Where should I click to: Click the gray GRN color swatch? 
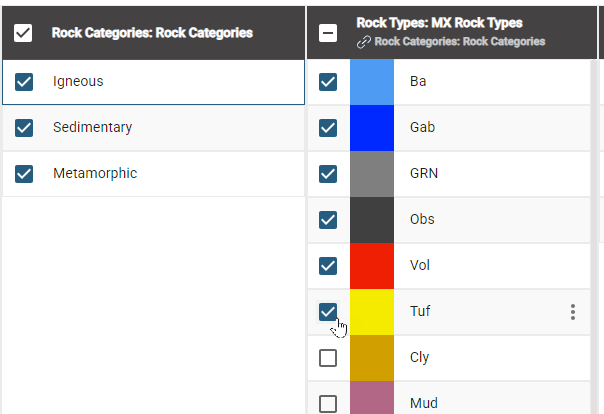click(x=372, y=174)
